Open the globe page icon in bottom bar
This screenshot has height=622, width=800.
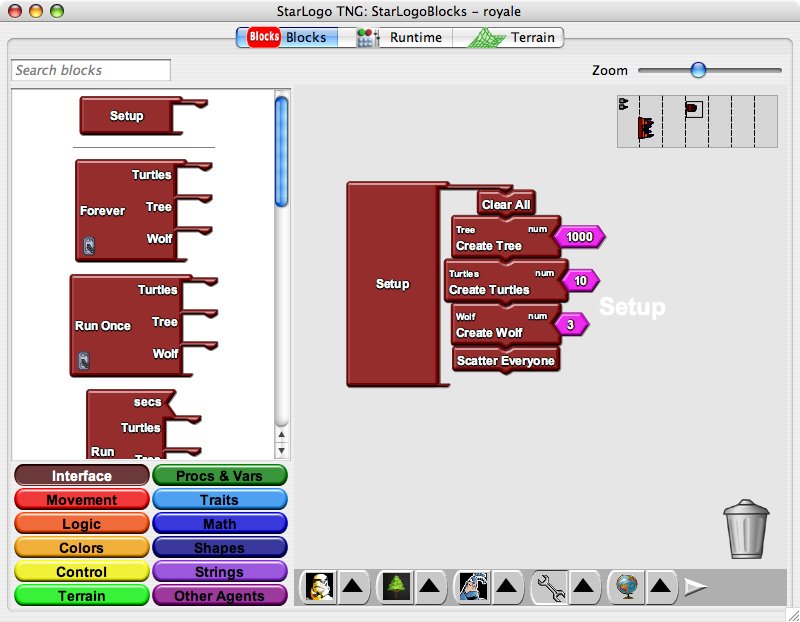(627, 587)
